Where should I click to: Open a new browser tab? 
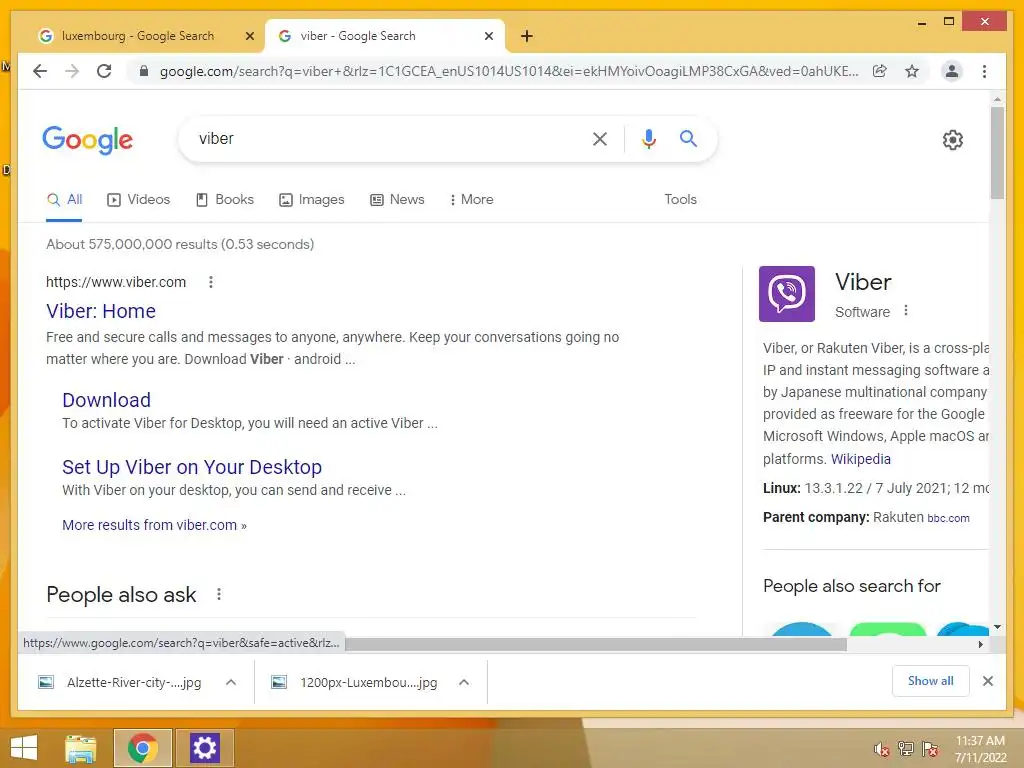coord(526,36)
